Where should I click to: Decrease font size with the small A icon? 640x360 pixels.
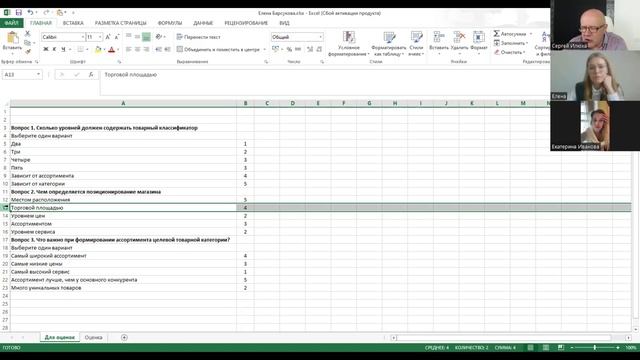(x=117, y=37)
